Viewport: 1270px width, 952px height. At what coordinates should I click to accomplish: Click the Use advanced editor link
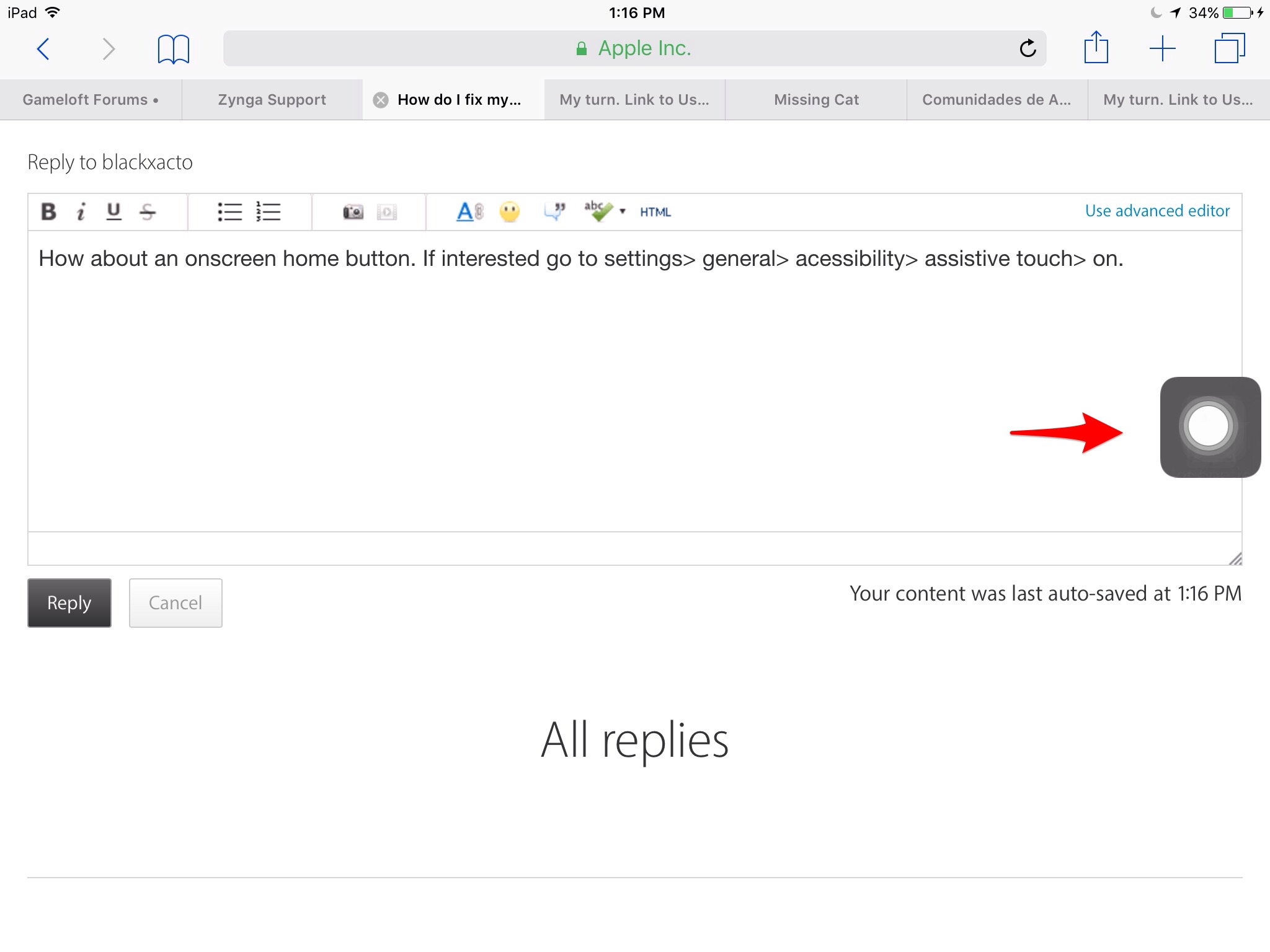1157,211
